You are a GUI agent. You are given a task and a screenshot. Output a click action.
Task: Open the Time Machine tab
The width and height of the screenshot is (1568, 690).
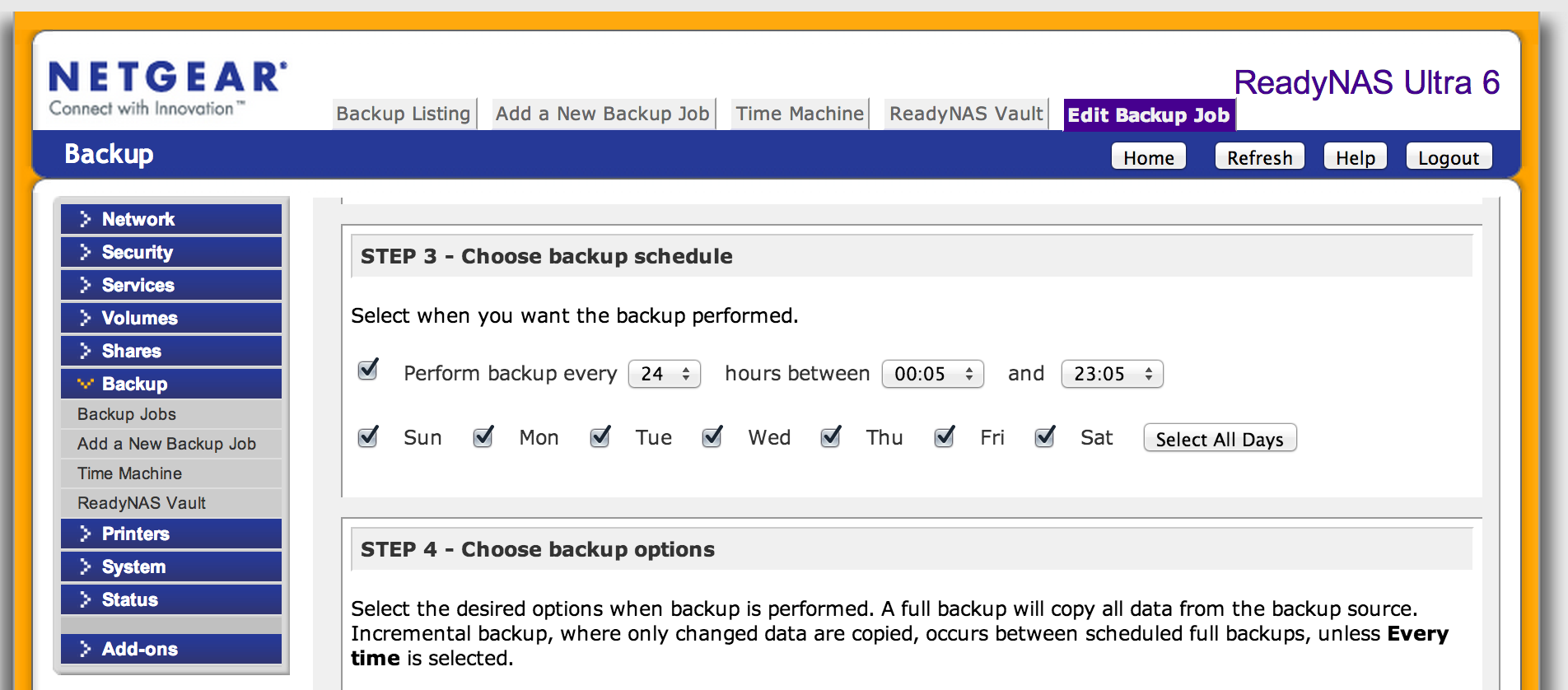[800, 114]
